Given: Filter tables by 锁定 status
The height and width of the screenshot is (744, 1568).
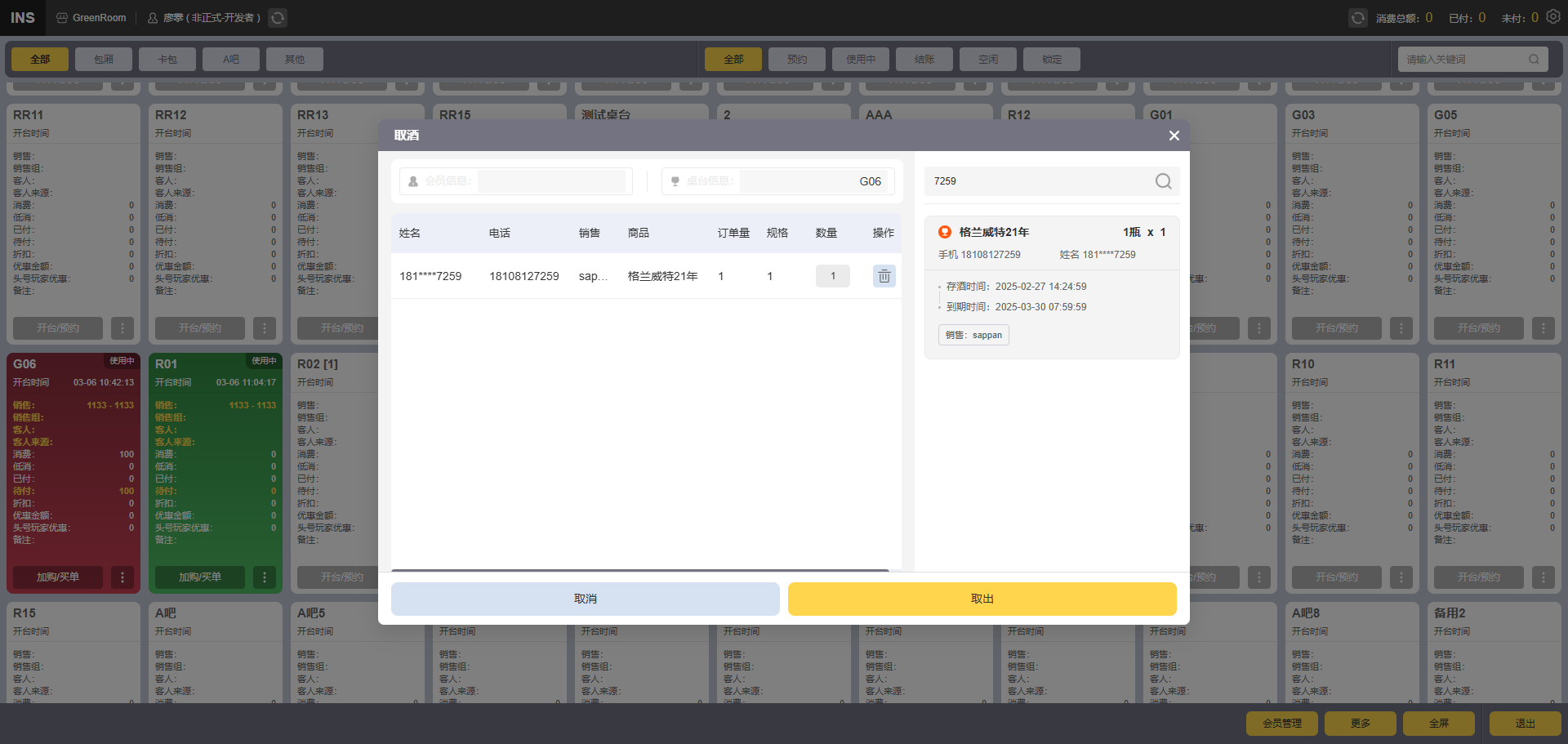Looking at the screenshot, I should pyautogui.click(x=1052, y=59).
